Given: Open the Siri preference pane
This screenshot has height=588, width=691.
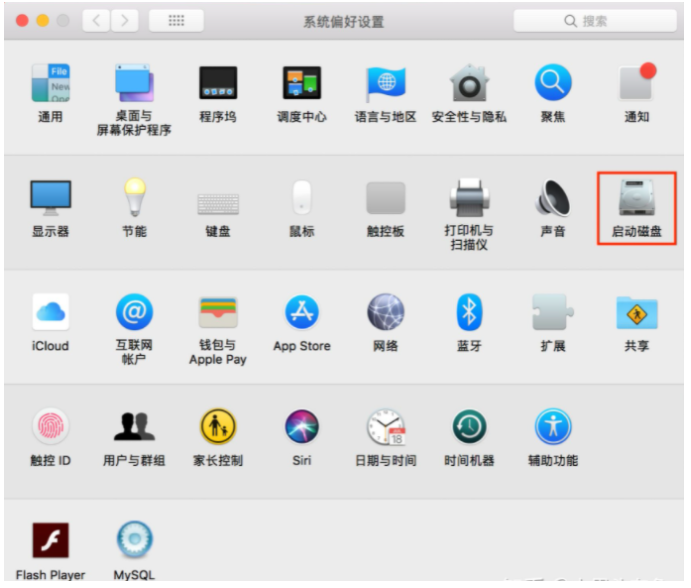Looking at the screenshot, I should [301, 428].
